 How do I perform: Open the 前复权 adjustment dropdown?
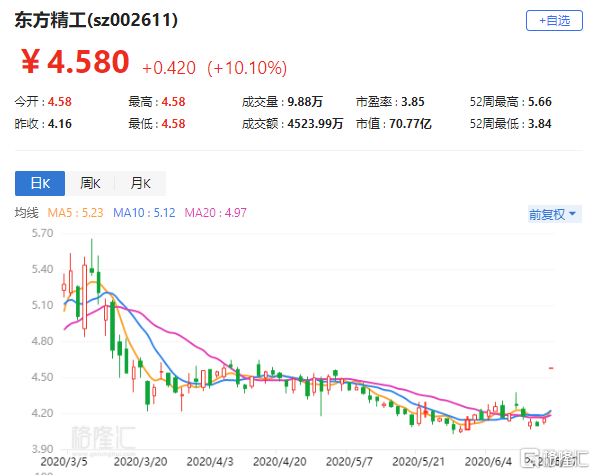(554, 214)
